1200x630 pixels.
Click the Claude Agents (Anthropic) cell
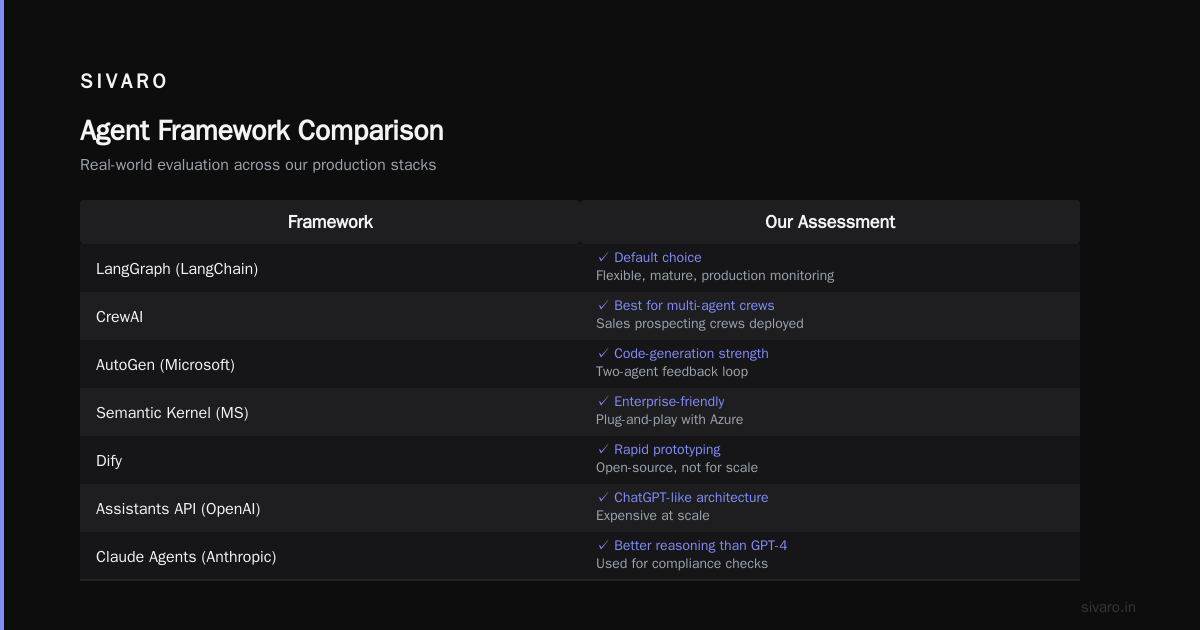click(330, 556)
